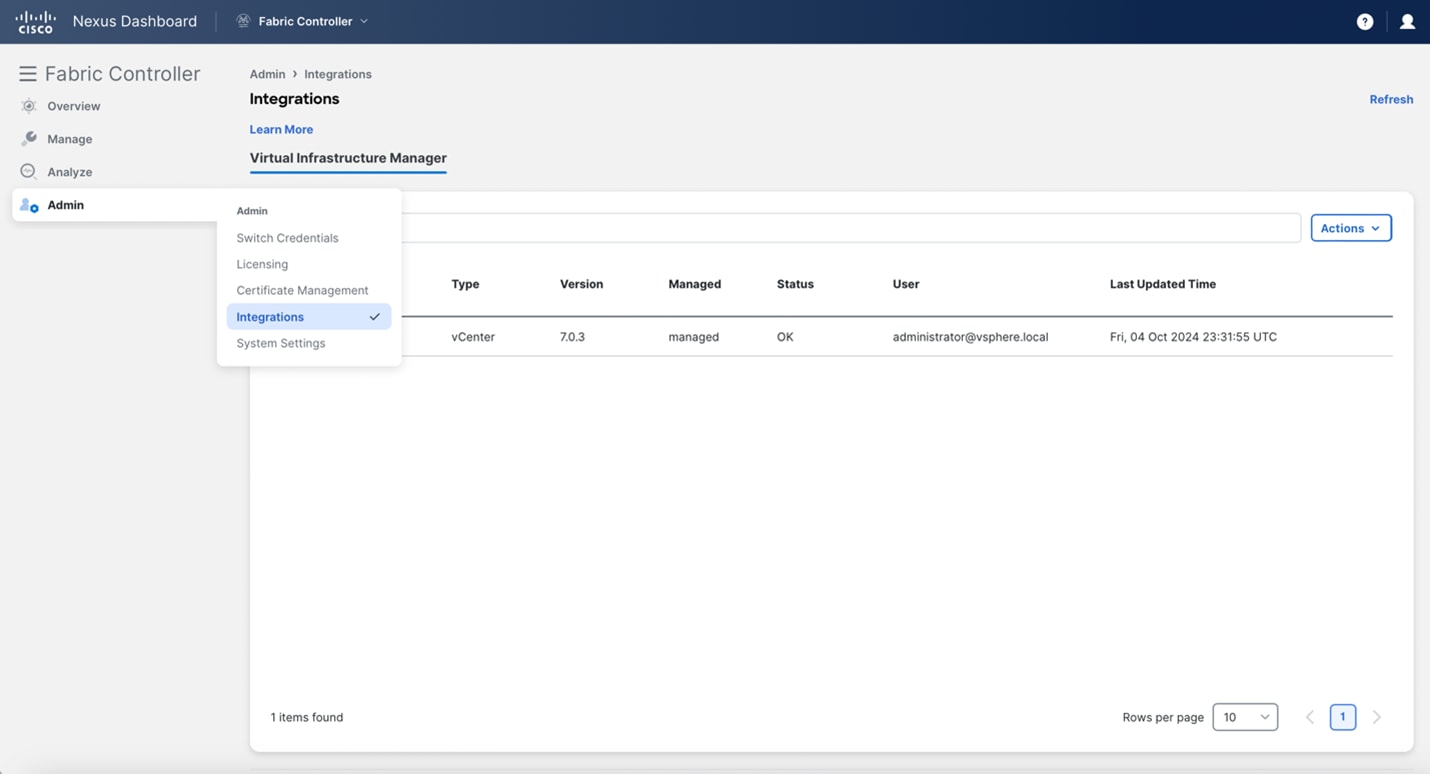Click the managed cell value

click(693, 337)
